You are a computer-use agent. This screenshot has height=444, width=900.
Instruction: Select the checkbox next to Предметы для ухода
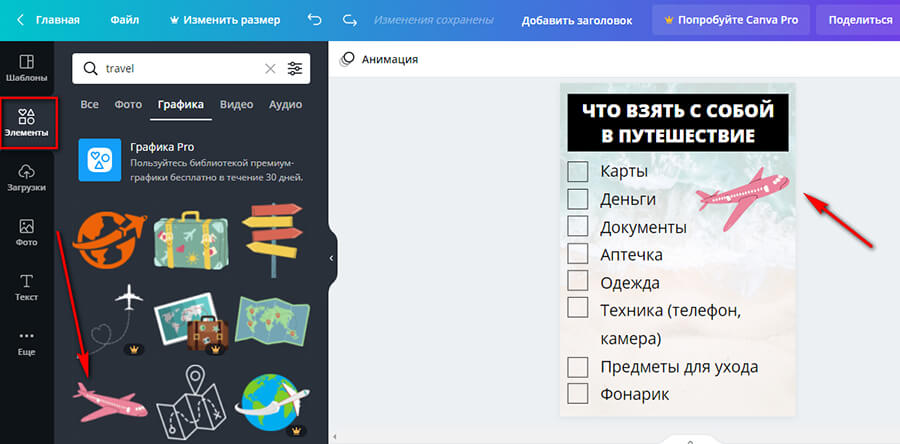(578, 367)
